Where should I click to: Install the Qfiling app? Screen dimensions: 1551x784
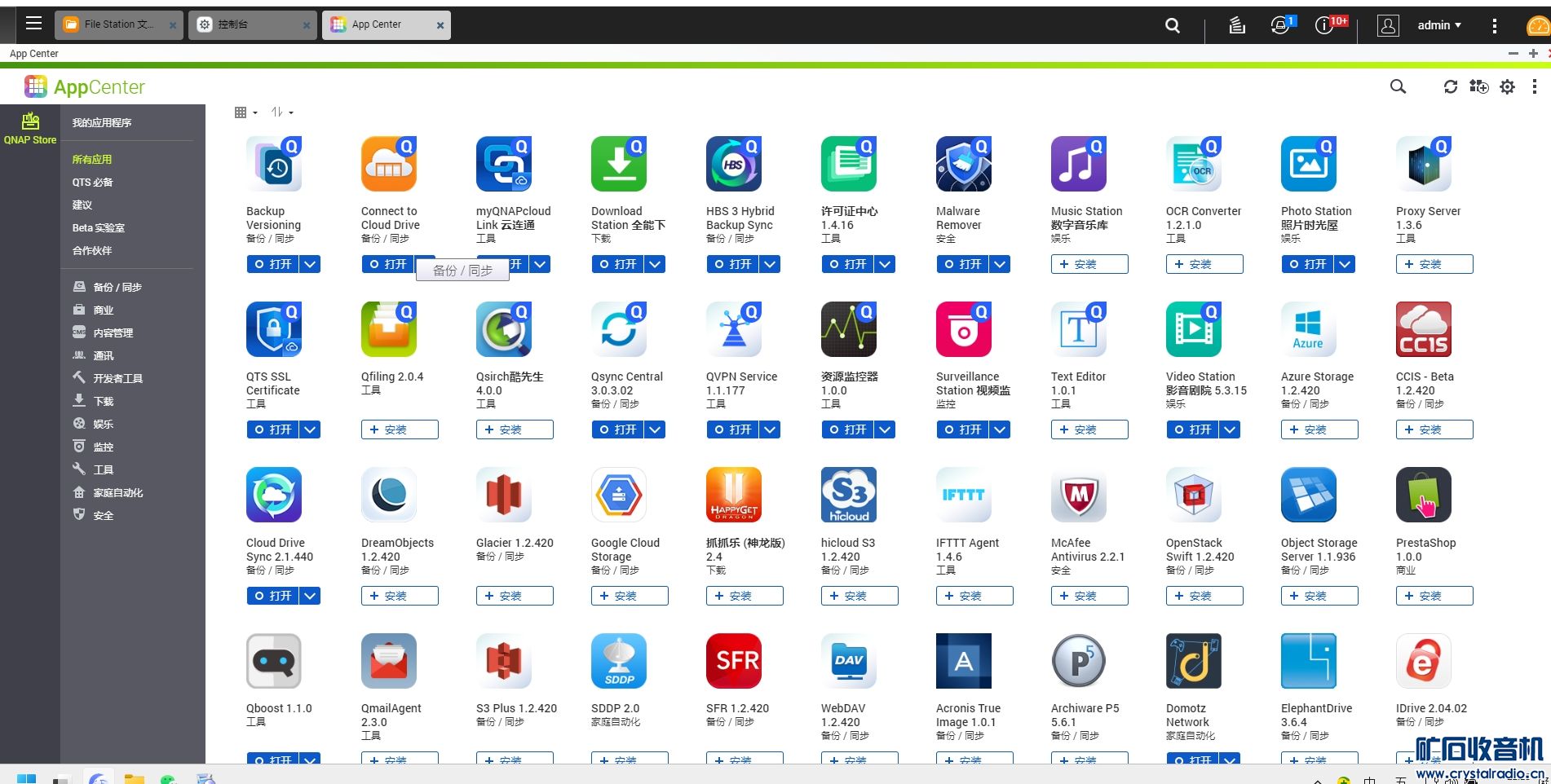(x=400, y=429)
